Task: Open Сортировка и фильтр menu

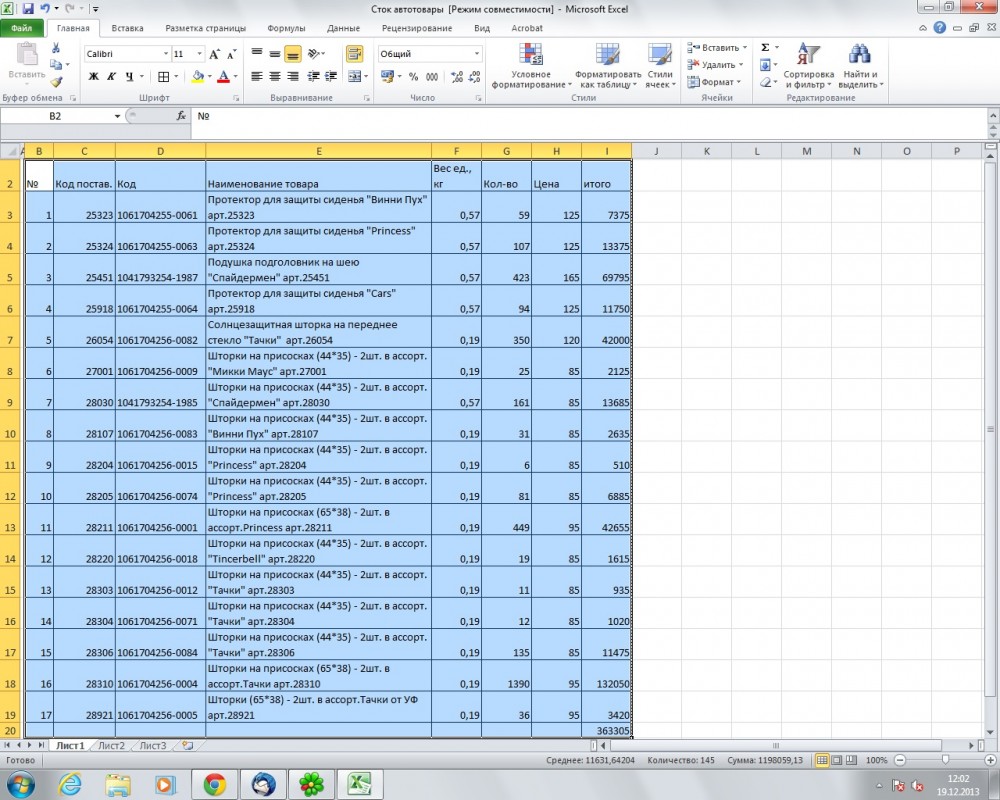Action: [809, 66]
